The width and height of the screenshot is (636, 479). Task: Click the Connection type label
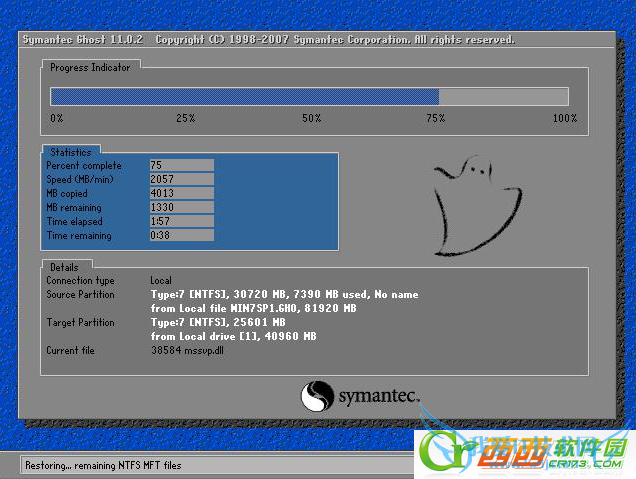click(x=80, y=280)
